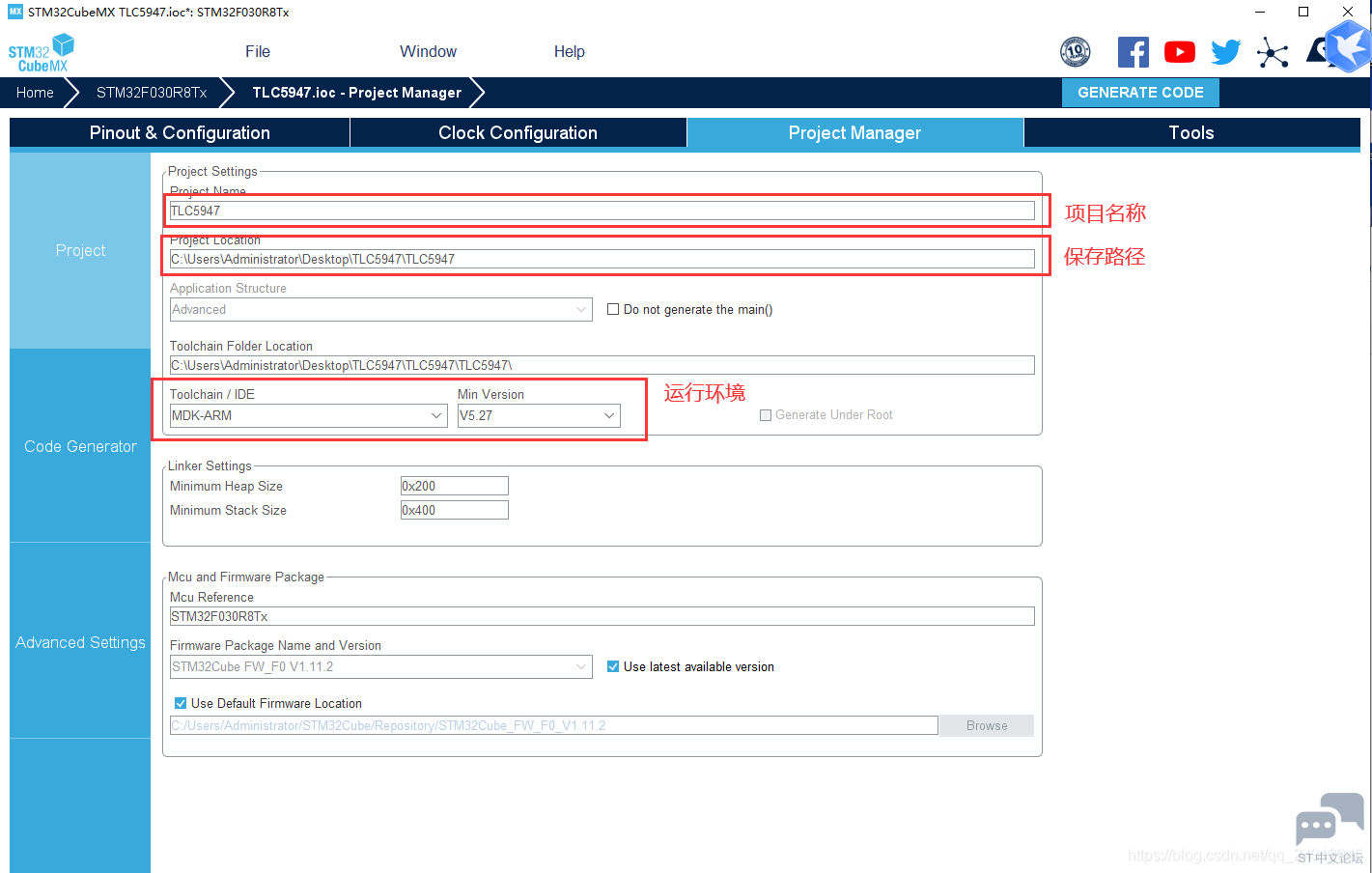Click the MX title bar app icon
1372x873 pixels.
[x=15, y=12]
